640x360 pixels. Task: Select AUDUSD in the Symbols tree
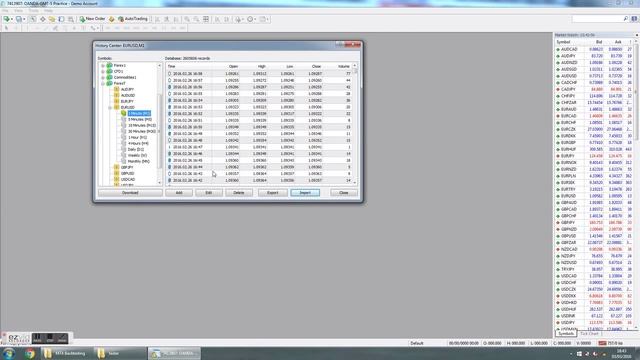tap(128, 96)
